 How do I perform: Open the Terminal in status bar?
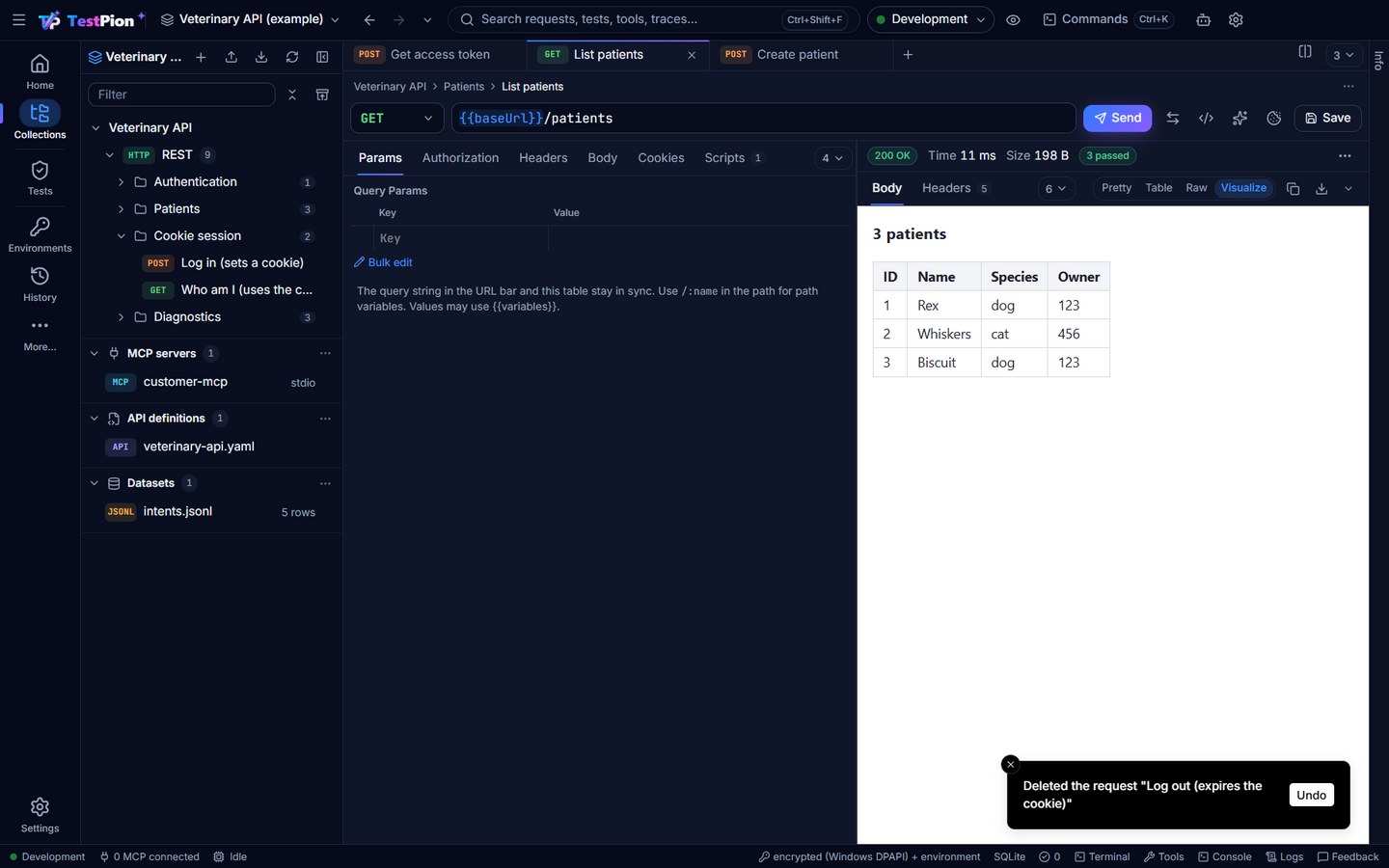[x=1102, y=856]
